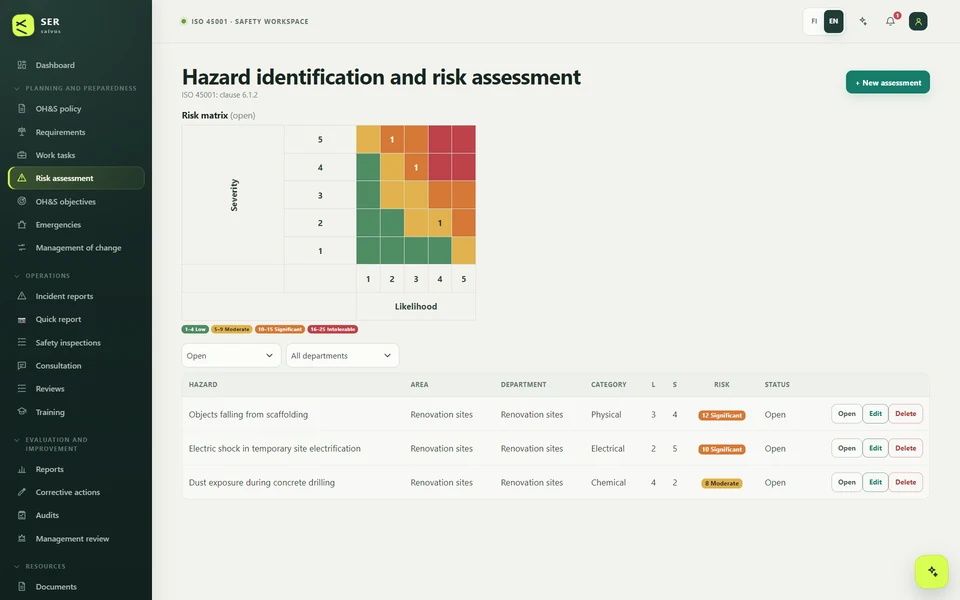Click the Consultation chat icon
This screenshot has width=960, height=600.
[x=22, y=366]
